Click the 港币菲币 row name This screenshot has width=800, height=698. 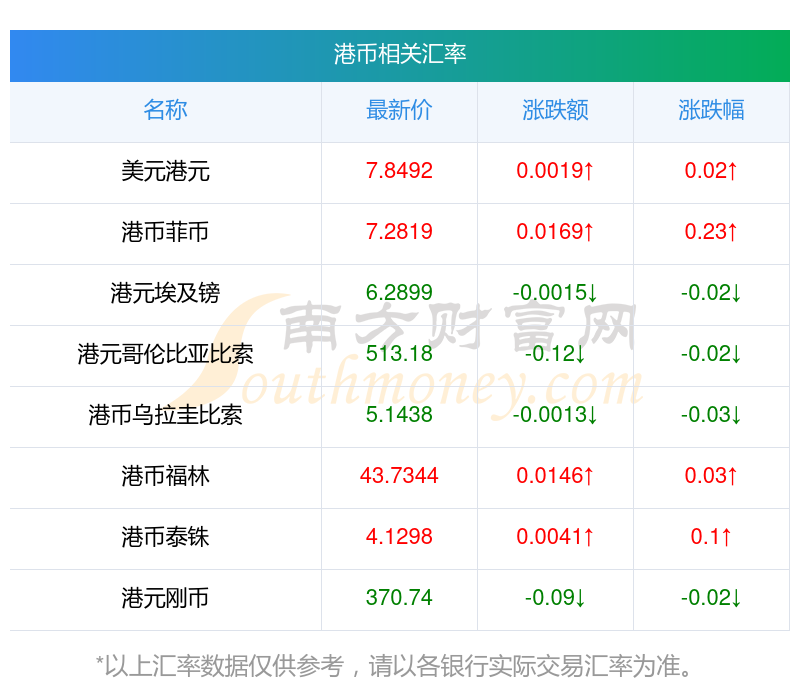165,232
